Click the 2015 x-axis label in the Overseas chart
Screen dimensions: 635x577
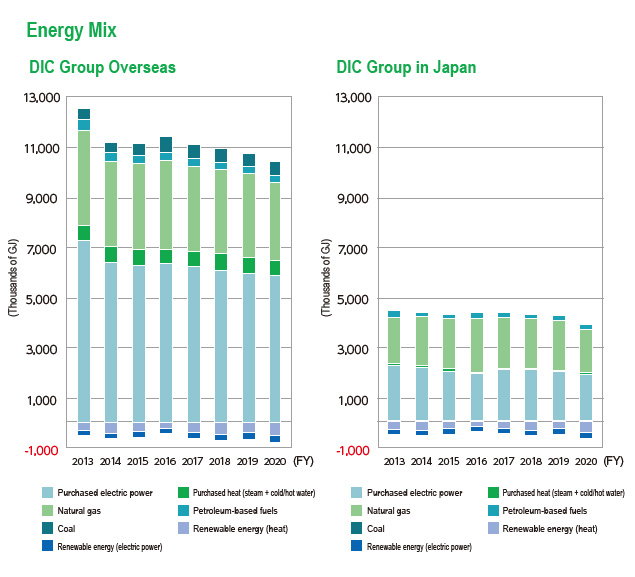(x=138, y=461)
